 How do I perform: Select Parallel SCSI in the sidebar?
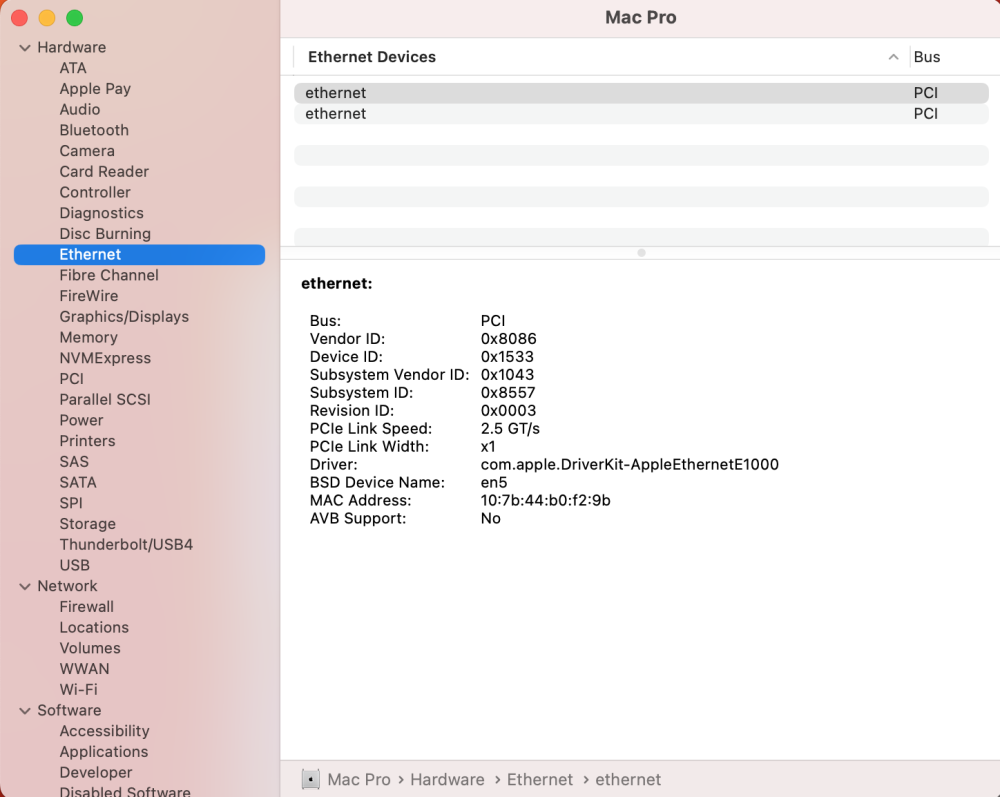(105, 400)
